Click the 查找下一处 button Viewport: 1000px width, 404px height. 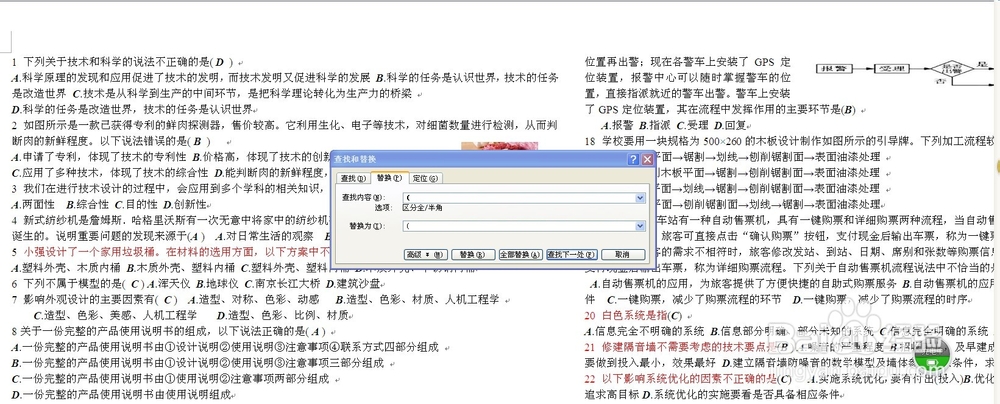click(571, 254)
